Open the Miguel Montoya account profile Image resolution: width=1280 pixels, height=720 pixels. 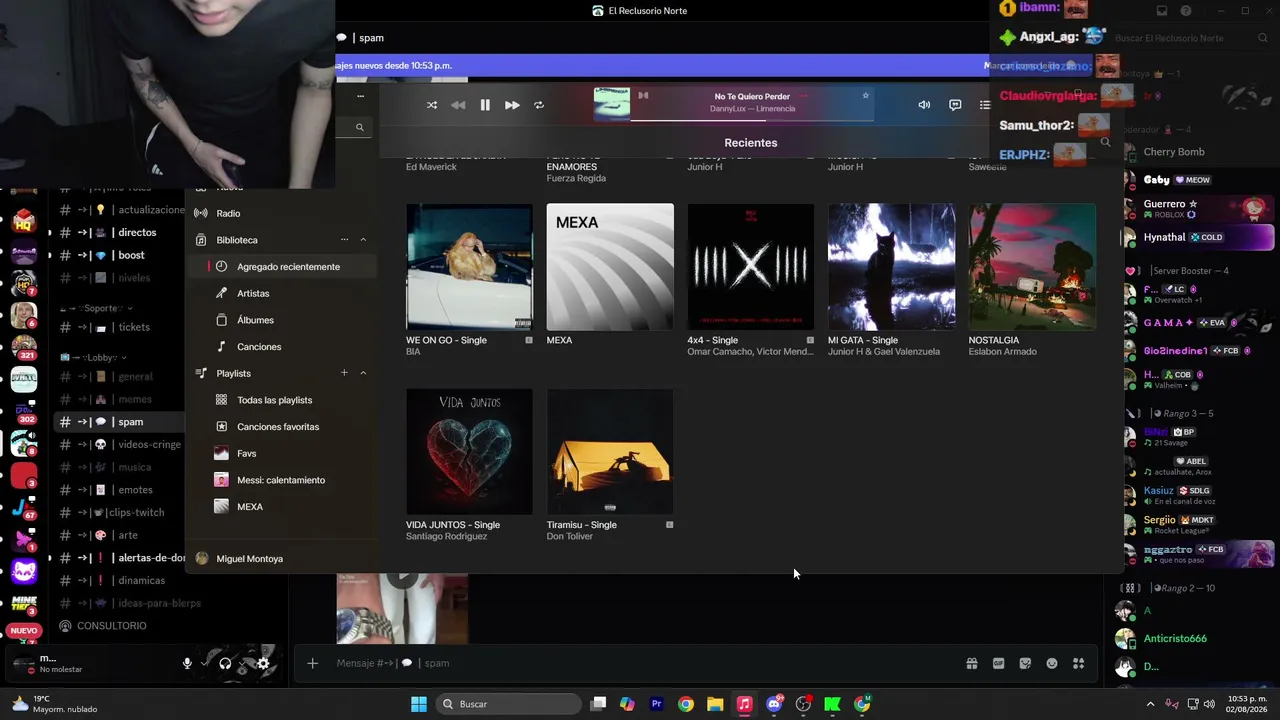point(240,559)
